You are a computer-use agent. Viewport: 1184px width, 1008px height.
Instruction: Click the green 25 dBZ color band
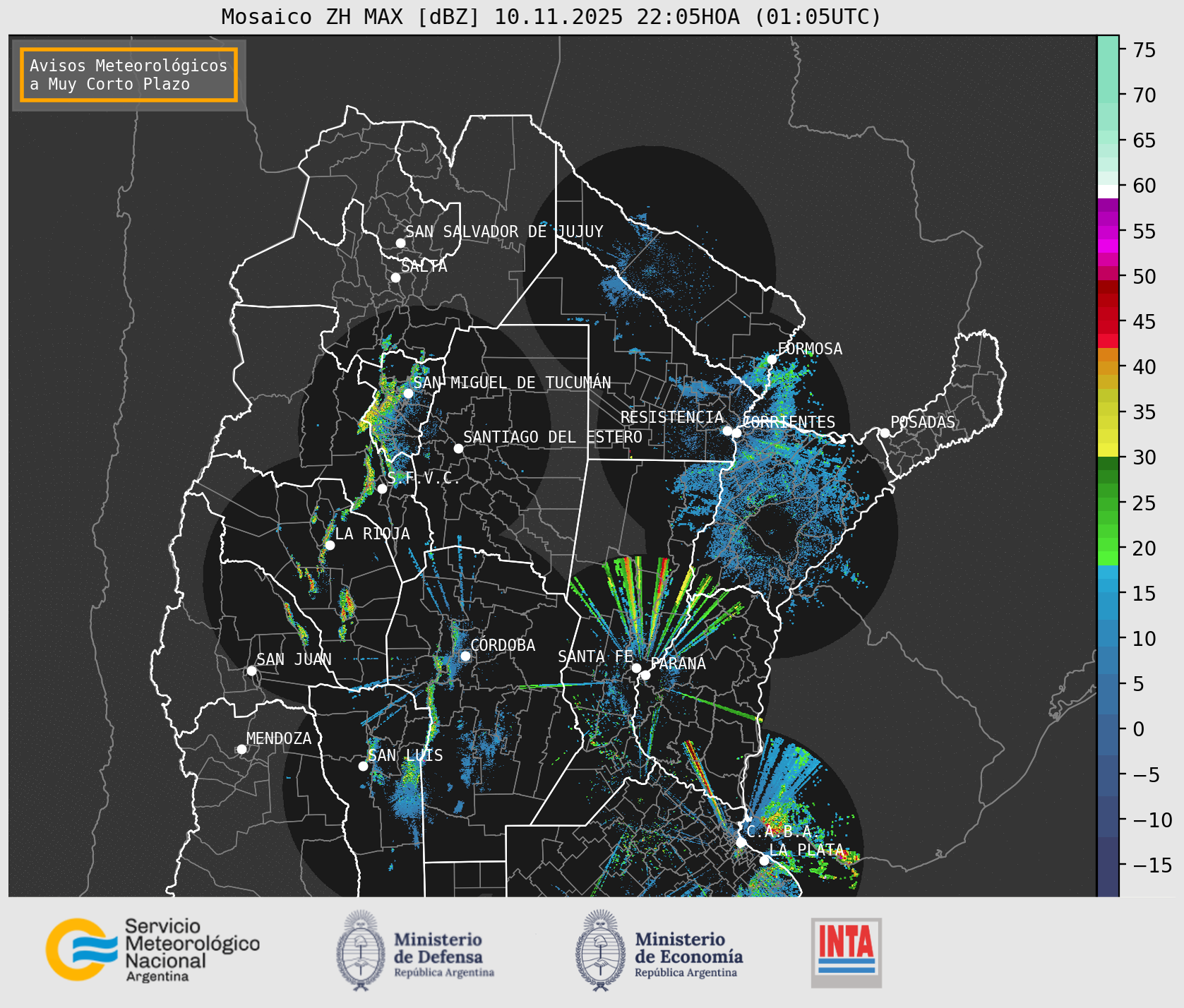click(x=1108, y=503)
